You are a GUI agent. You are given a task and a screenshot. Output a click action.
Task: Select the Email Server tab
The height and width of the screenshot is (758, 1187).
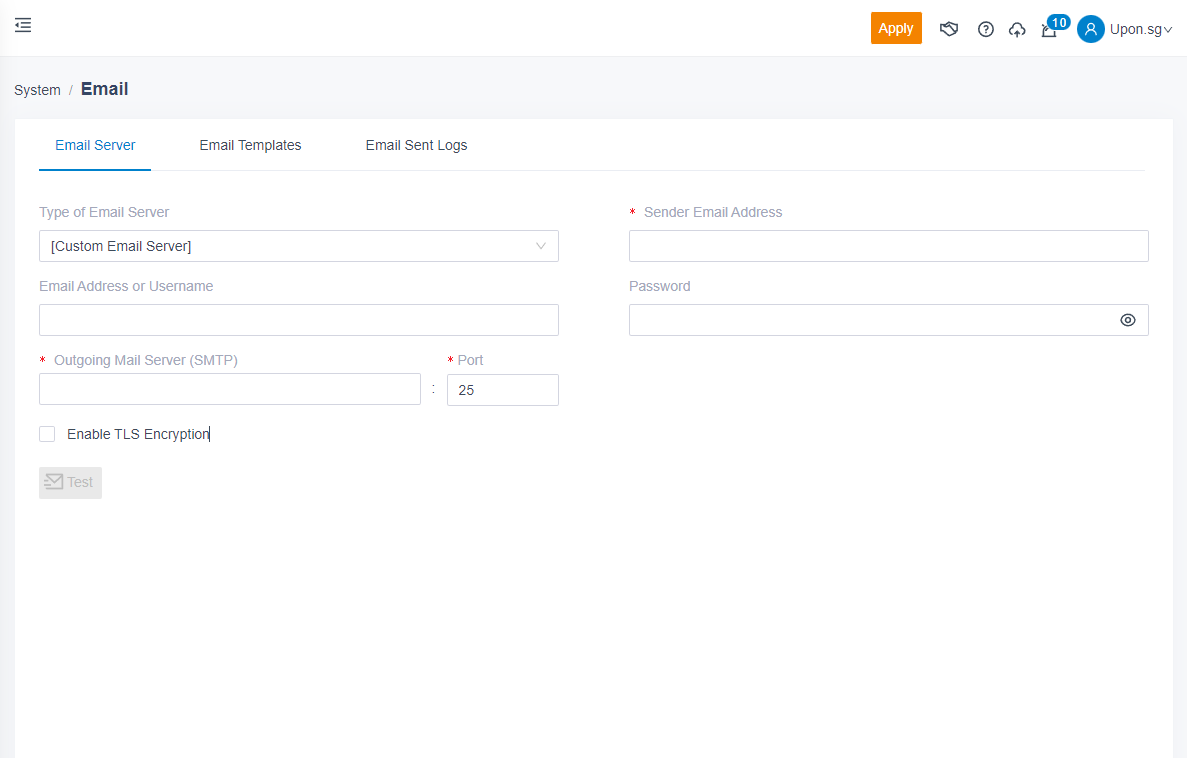pyautogui.click(x=95, y=145)
